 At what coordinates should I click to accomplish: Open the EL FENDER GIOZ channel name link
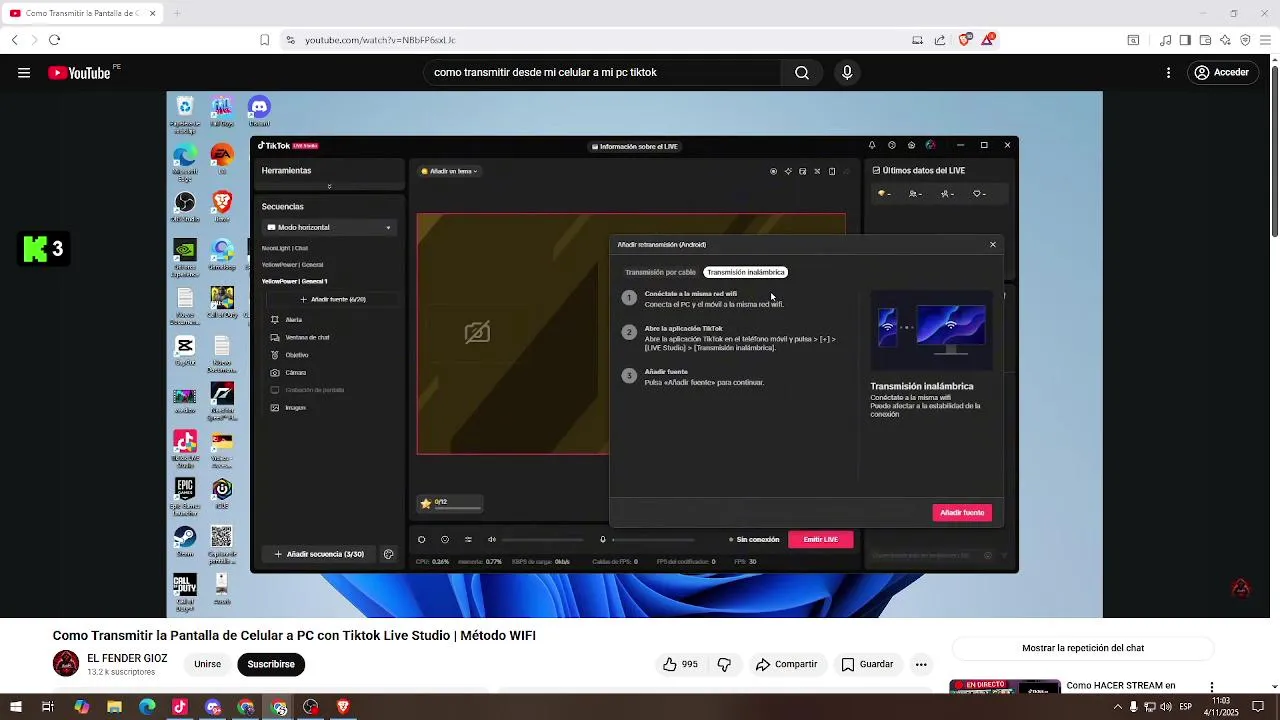coord(127,658)
